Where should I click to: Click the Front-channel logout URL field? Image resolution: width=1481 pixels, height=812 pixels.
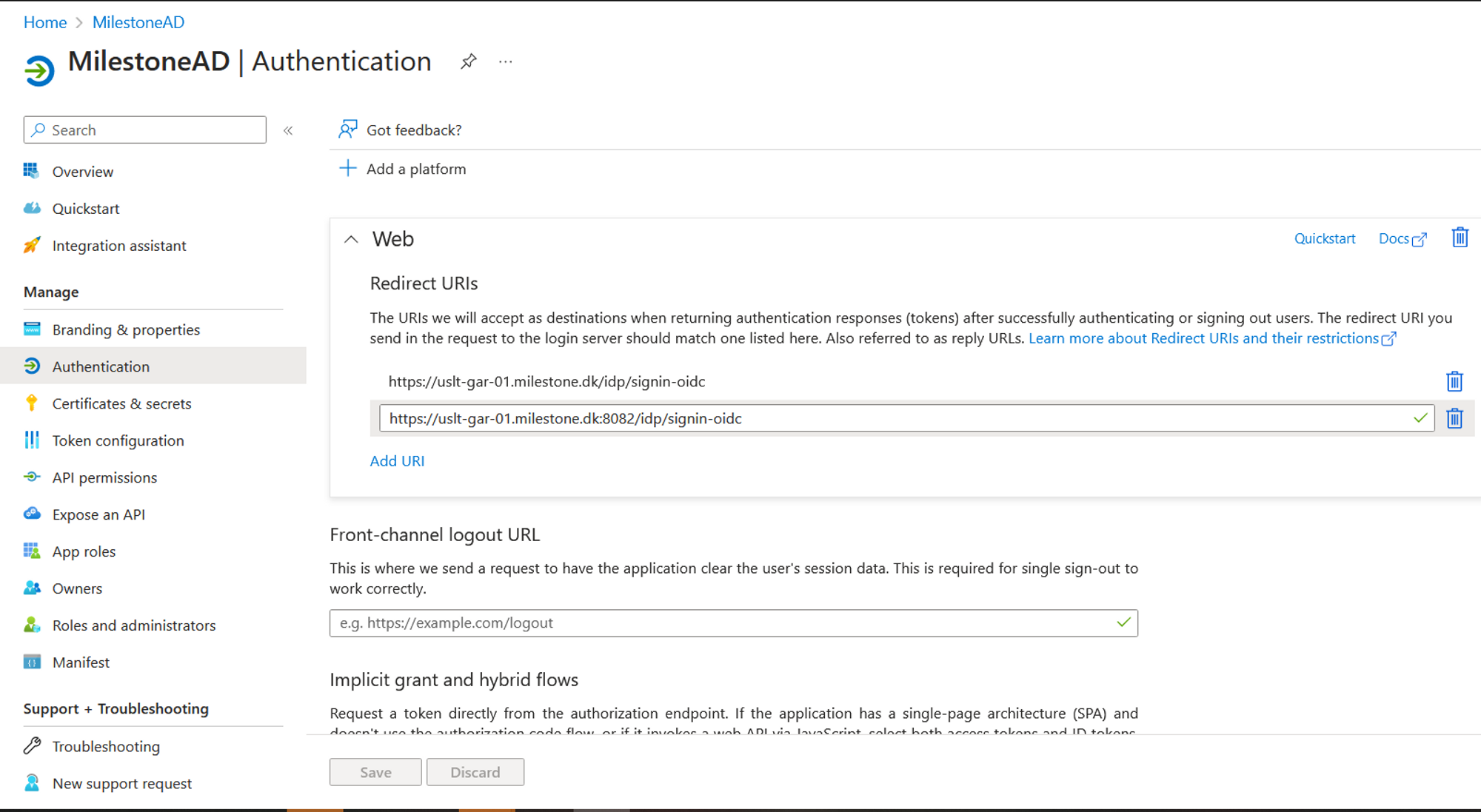pyautogui.click(x=733, y=623)
